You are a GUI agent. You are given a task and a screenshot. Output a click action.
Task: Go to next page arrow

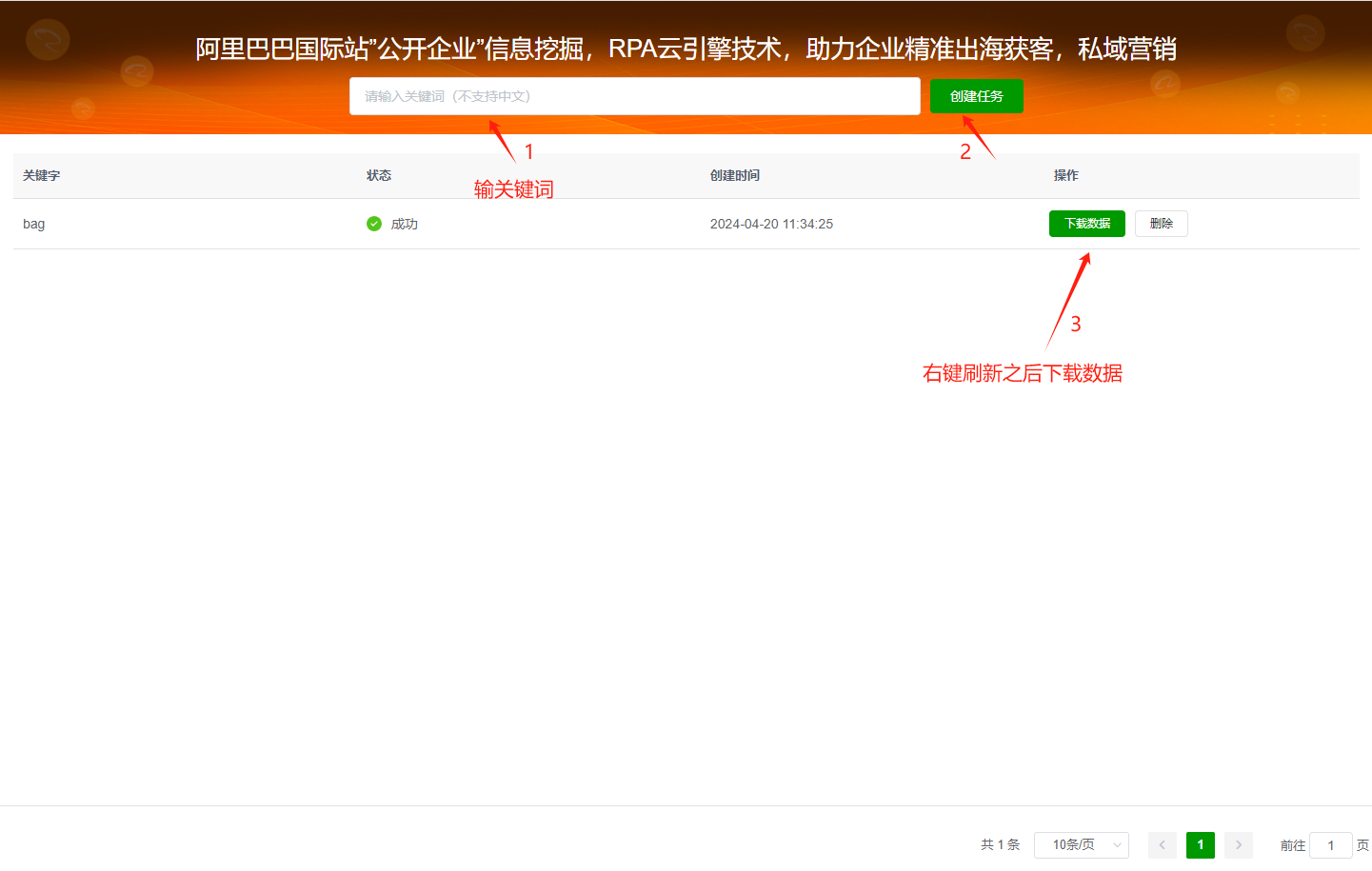(1238, 844)
